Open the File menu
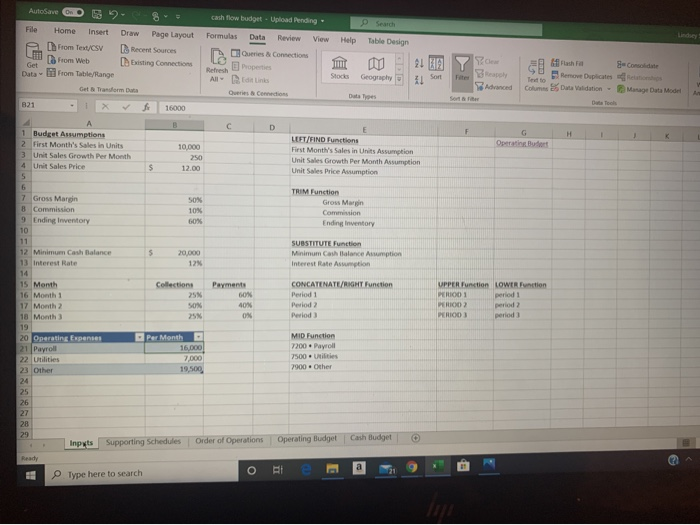Image resolution: width=700 pixels, height=525 pixels. (x=31, y=29)
